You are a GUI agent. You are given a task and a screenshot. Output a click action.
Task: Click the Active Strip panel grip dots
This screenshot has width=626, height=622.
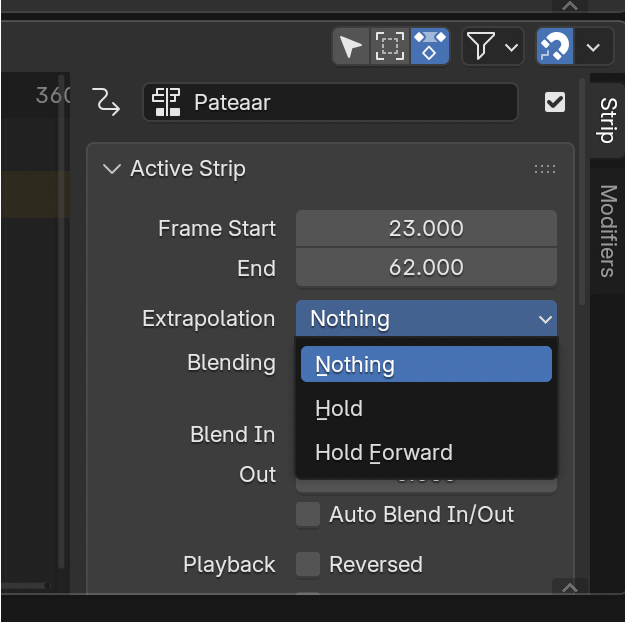pyautogui.click(x=545, y=169)
